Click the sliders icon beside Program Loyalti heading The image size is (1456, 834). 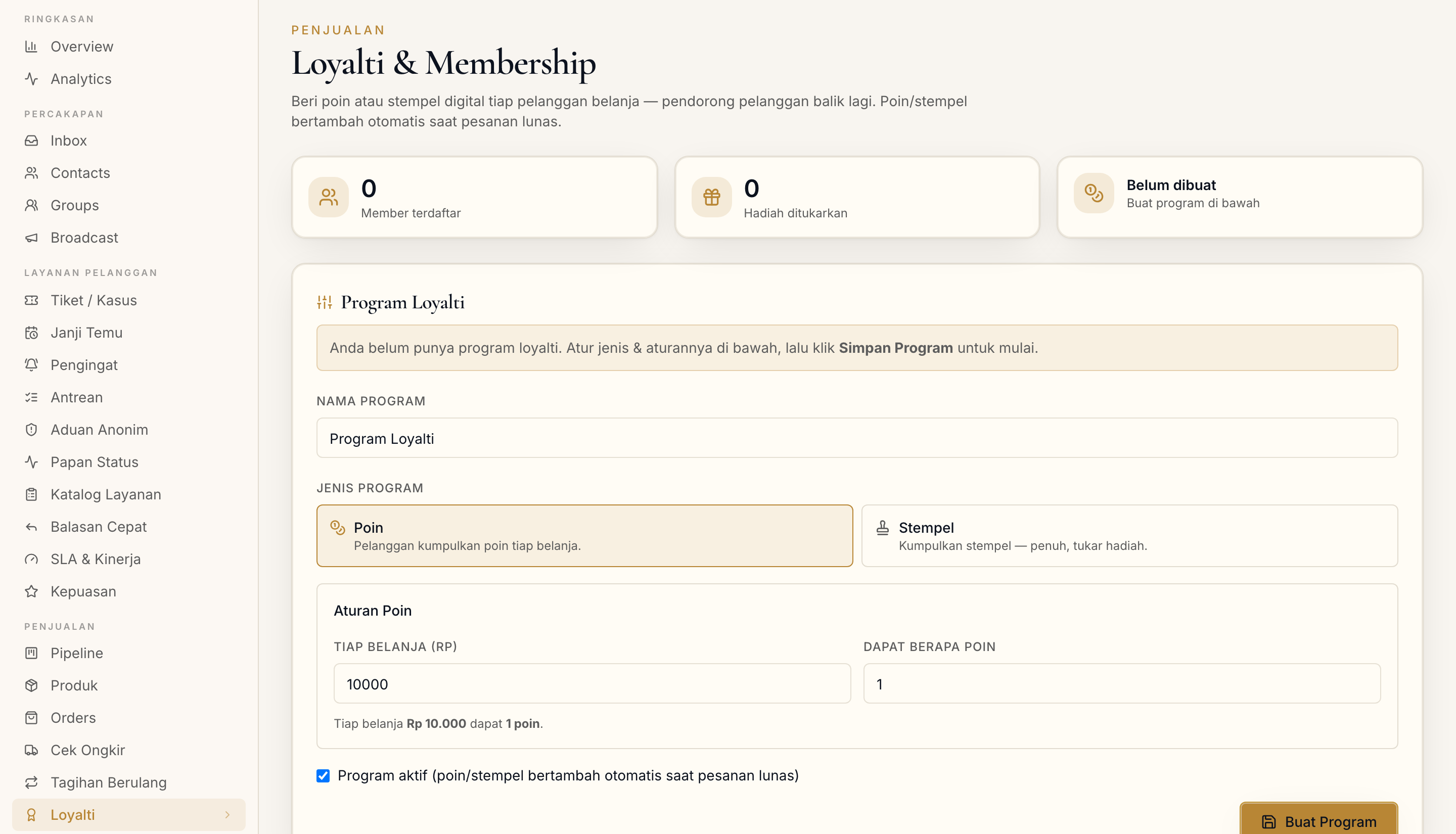point(325,302)
